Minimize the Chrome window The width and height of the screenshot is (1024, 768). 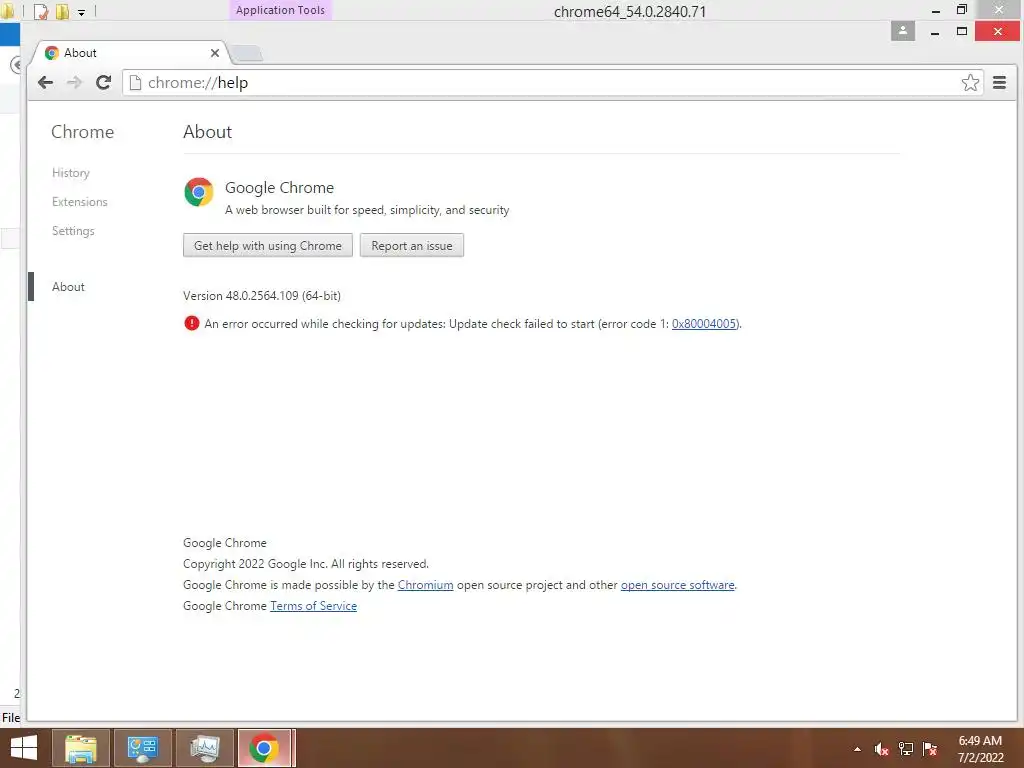point(935,31)
